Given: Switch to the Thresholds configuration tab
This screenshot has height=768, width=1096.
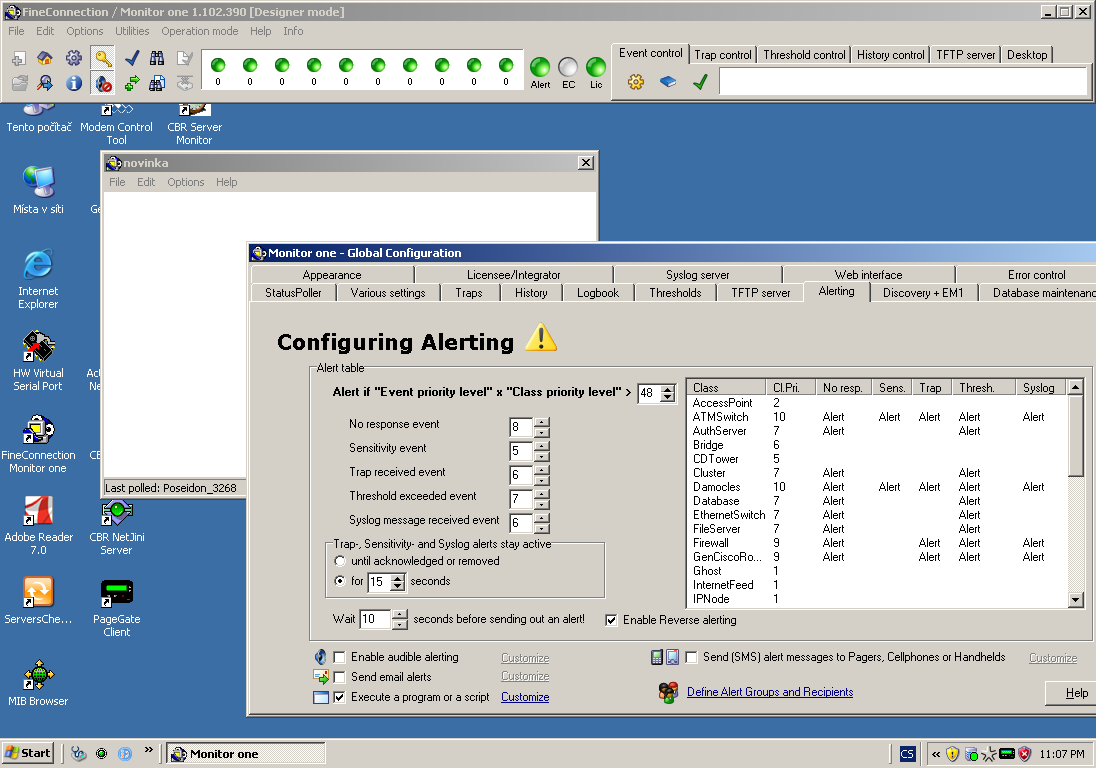Looking at the screenshot, I should tap(675, 293).
